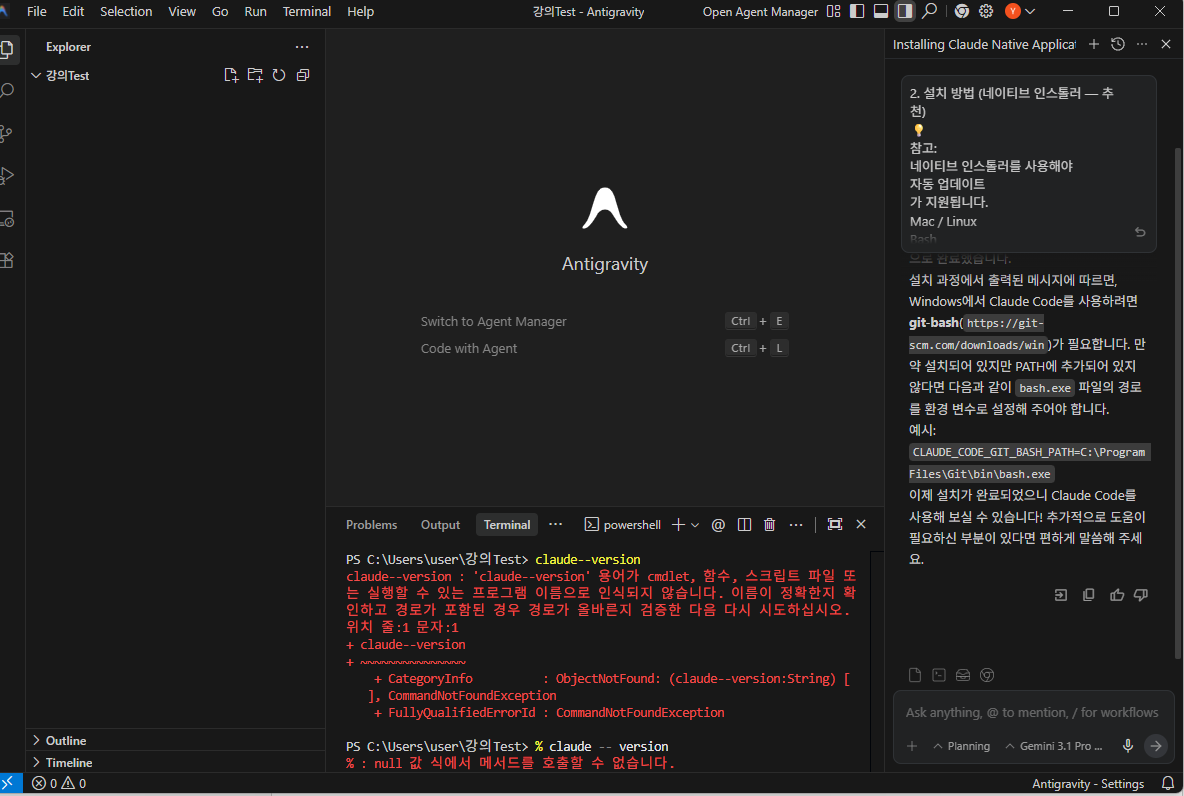Click the powershell terminal label
This screenshot has width=1184, height=796.
coord(623,525)
